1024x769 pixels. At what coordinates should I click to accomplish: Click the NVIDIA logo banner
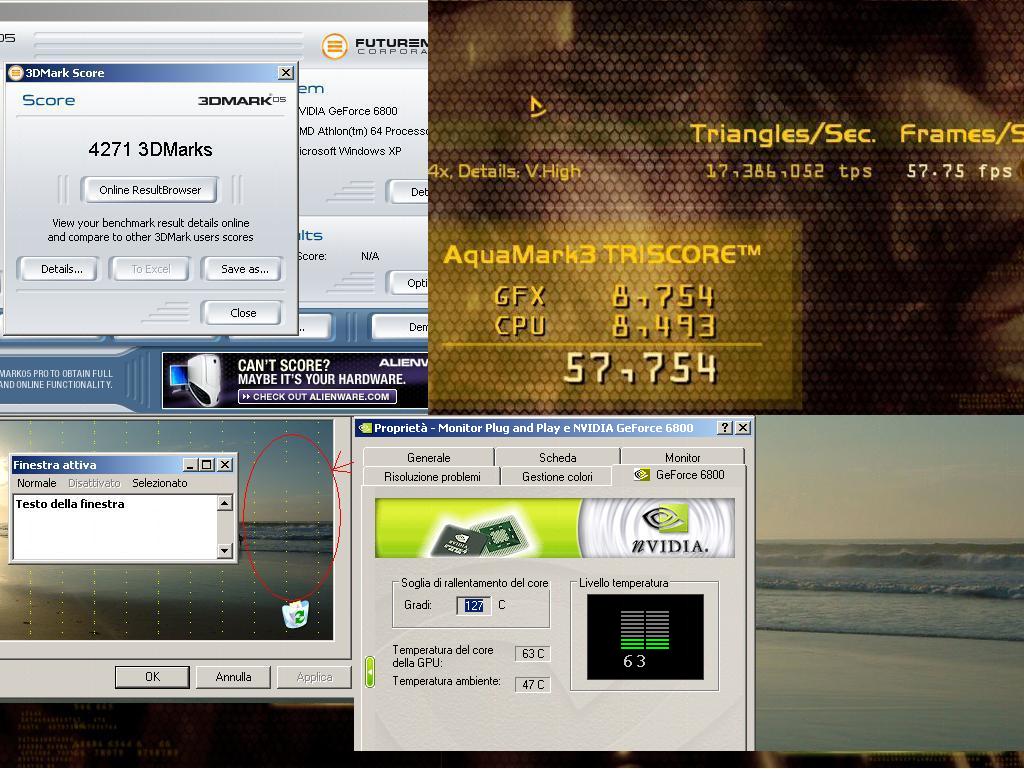coord(554,528)
